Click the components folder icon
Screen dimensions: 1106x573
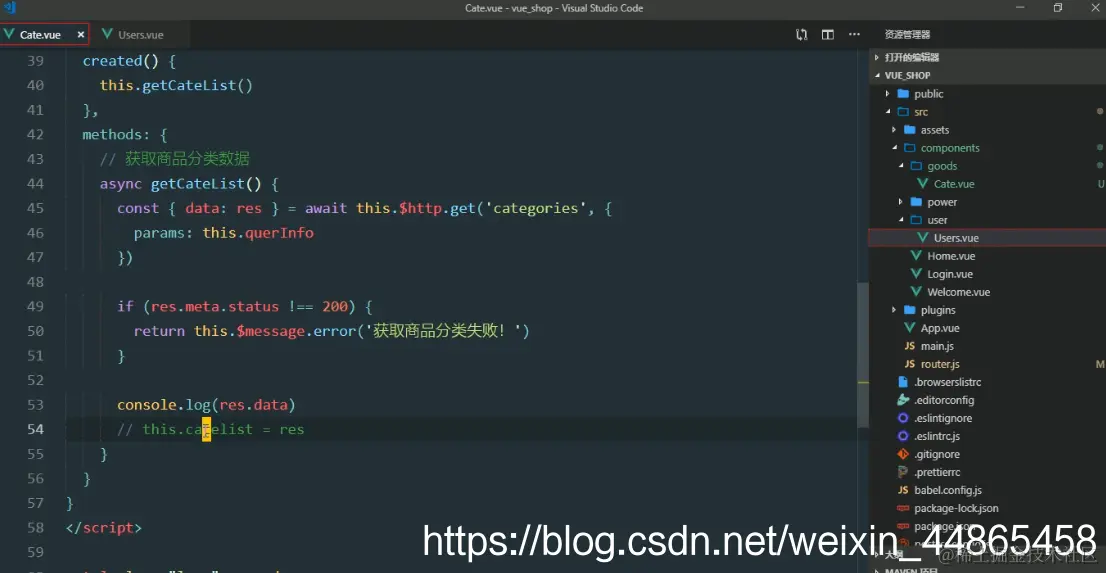click(909, 147)
